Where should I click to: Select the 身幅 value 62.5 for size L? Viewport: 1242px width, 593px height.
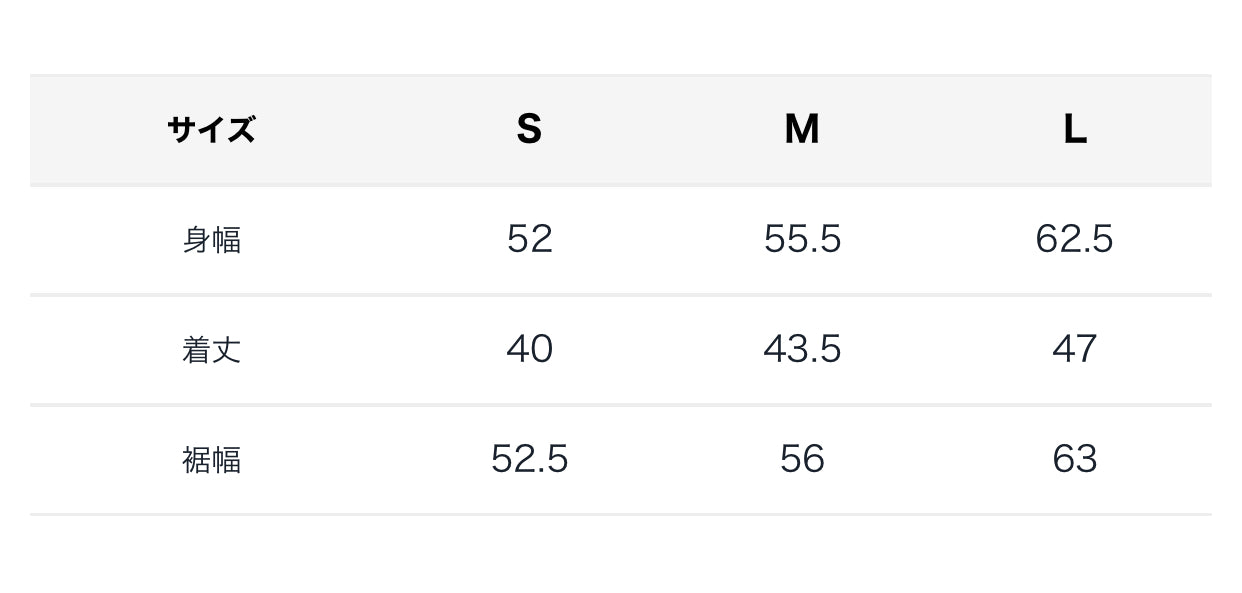(1075, 239)
